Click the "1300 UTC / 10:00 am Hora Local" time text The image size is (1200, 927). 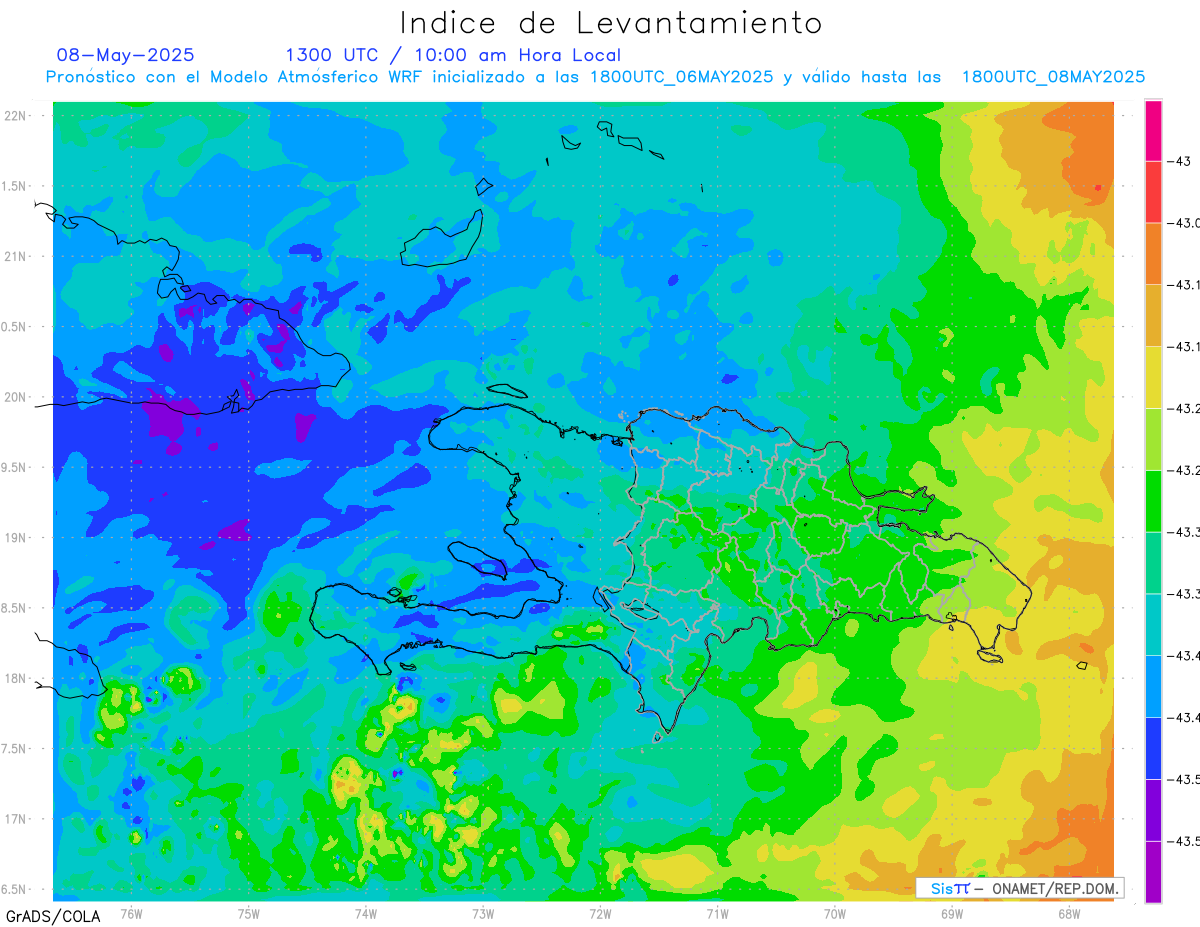[453, 56]
